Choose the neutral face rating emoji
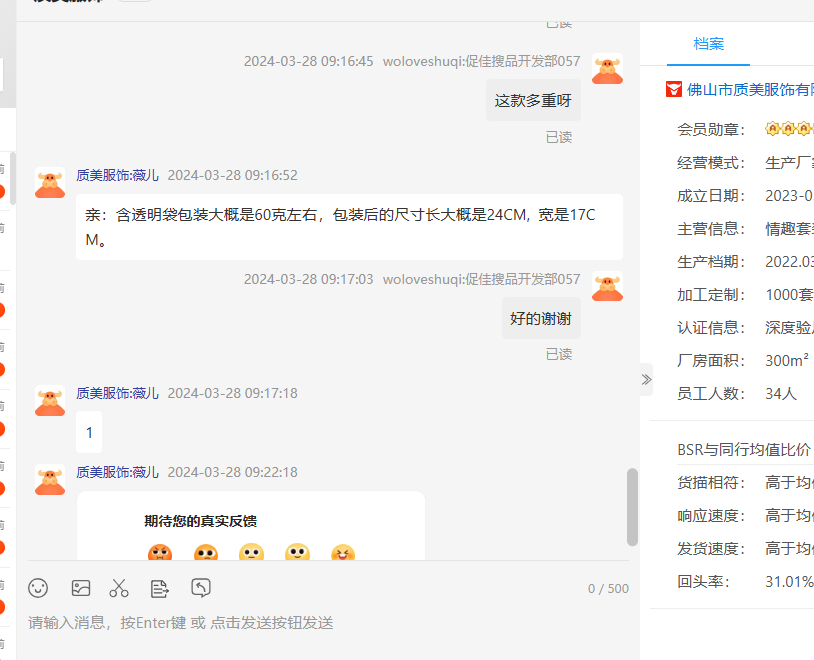Viewport: 814px width, 660px height. (x=251, y=553)
